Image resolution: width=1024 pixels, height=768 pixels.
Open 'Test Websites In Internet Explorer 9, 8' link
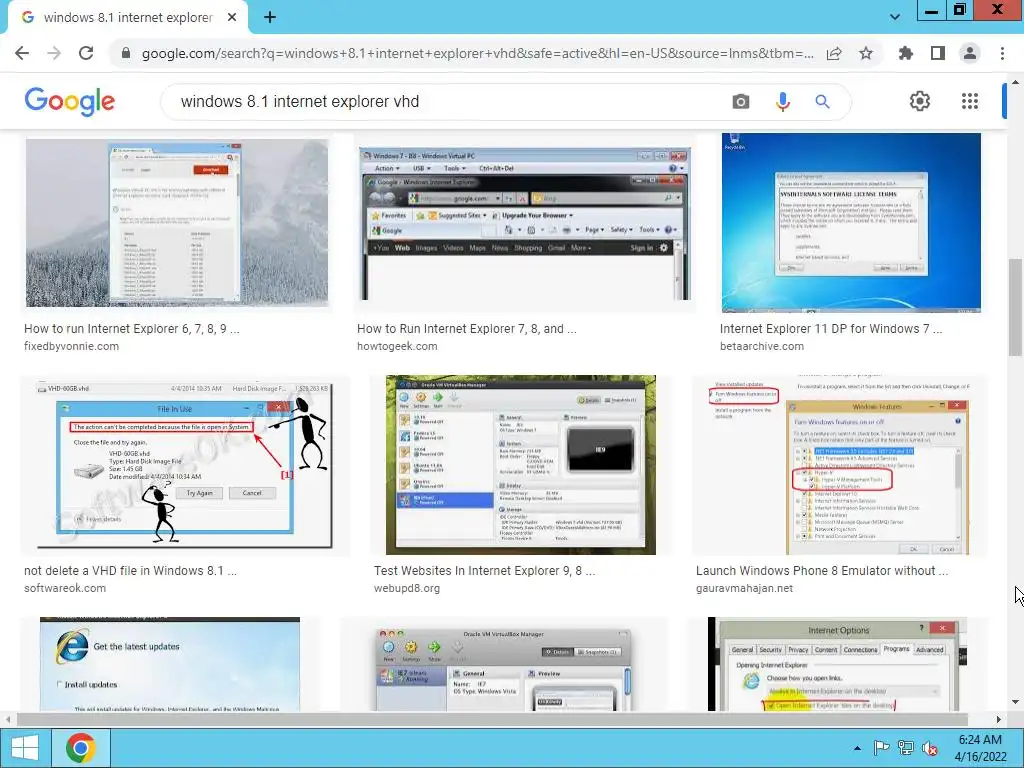[x=484, y=571]
